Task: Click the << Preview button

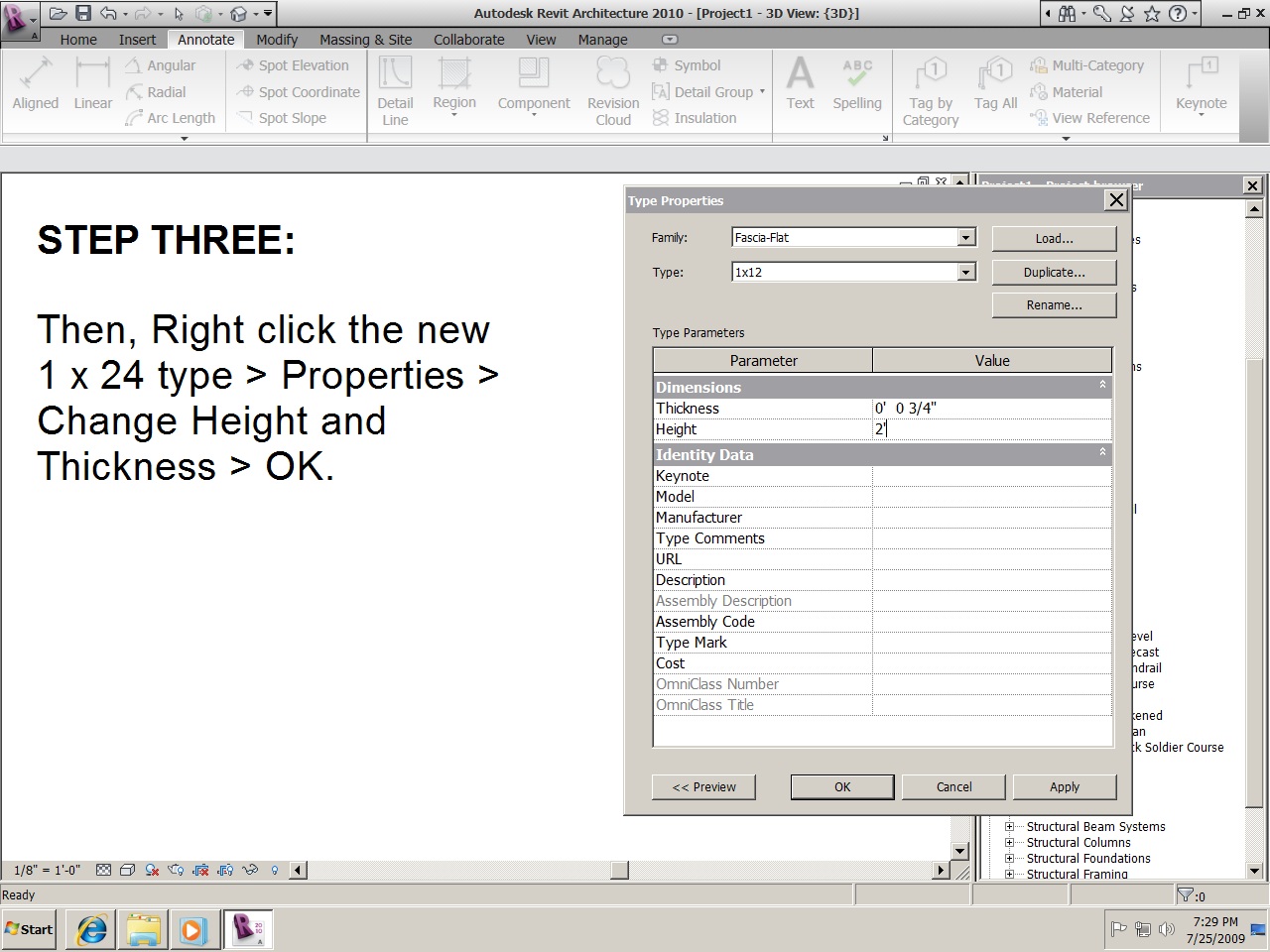Action: [703, 787]
